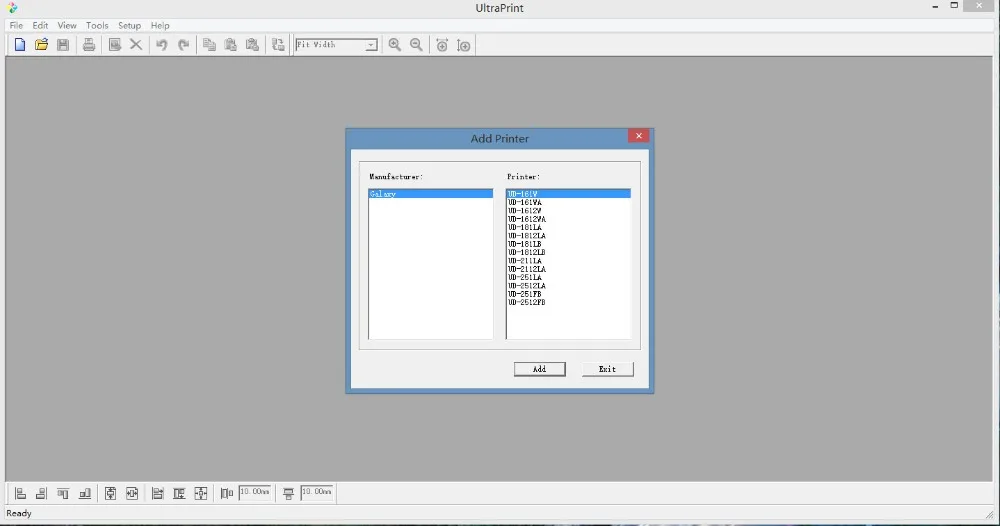Viewport: 1000px width, 526px height.
Task: Click the nest-downward layout icon
Action: (x=179, y=493)
